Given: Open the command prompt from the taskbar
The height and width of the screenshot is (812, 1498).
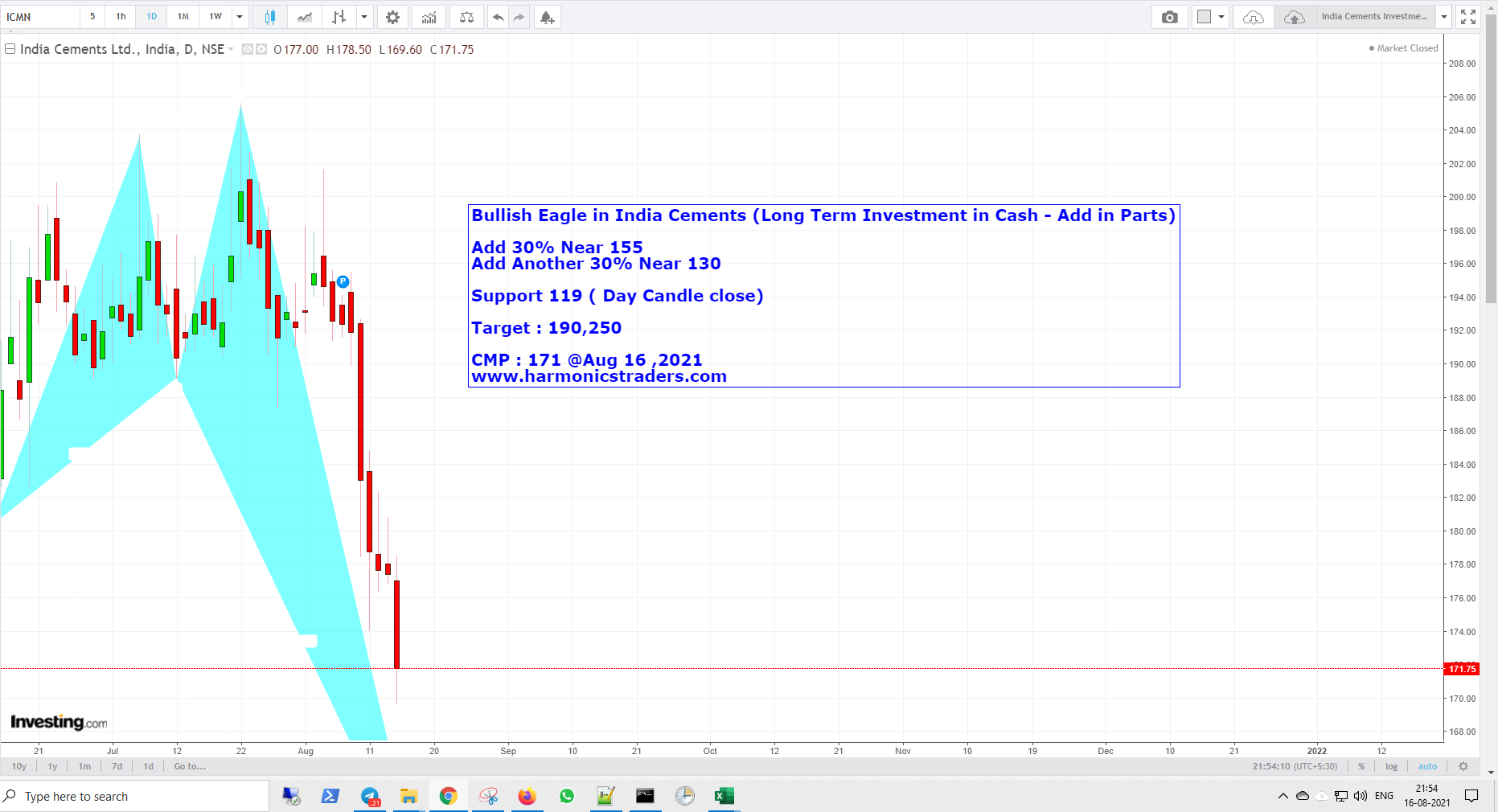Looking at the screenshot, I should (645, 796).
